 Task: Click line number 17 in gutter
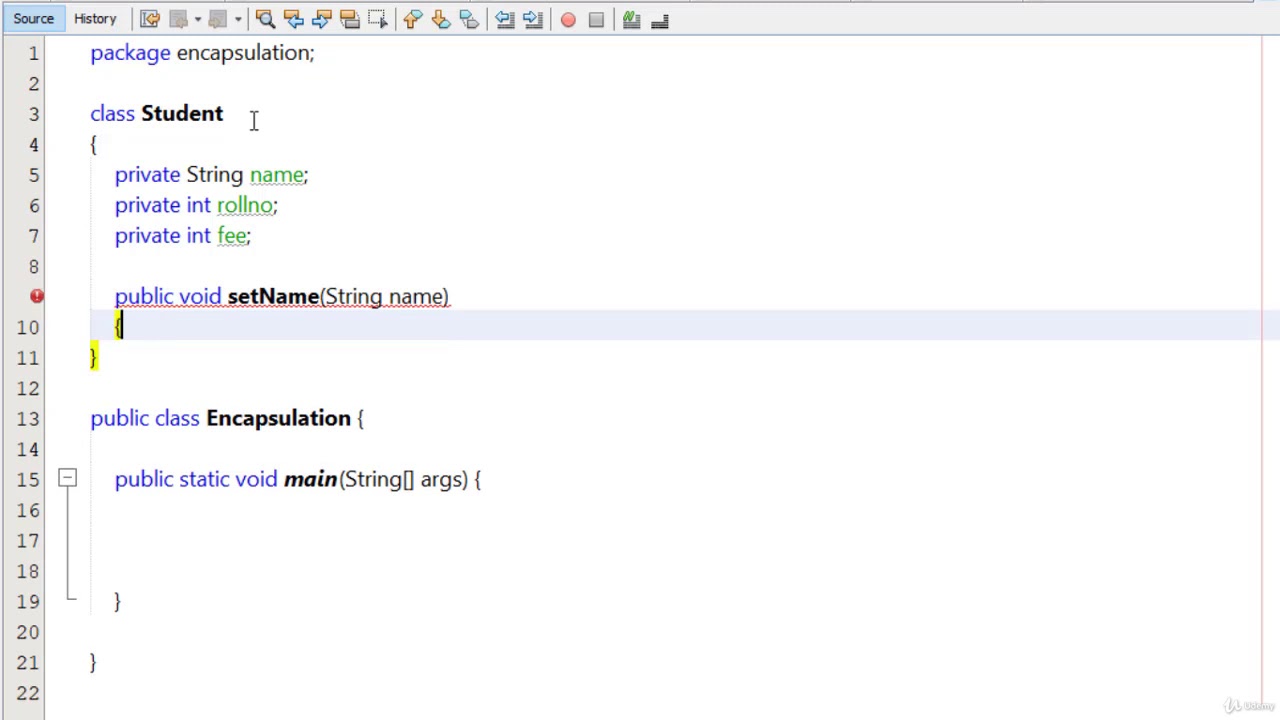tap(28, 540)
